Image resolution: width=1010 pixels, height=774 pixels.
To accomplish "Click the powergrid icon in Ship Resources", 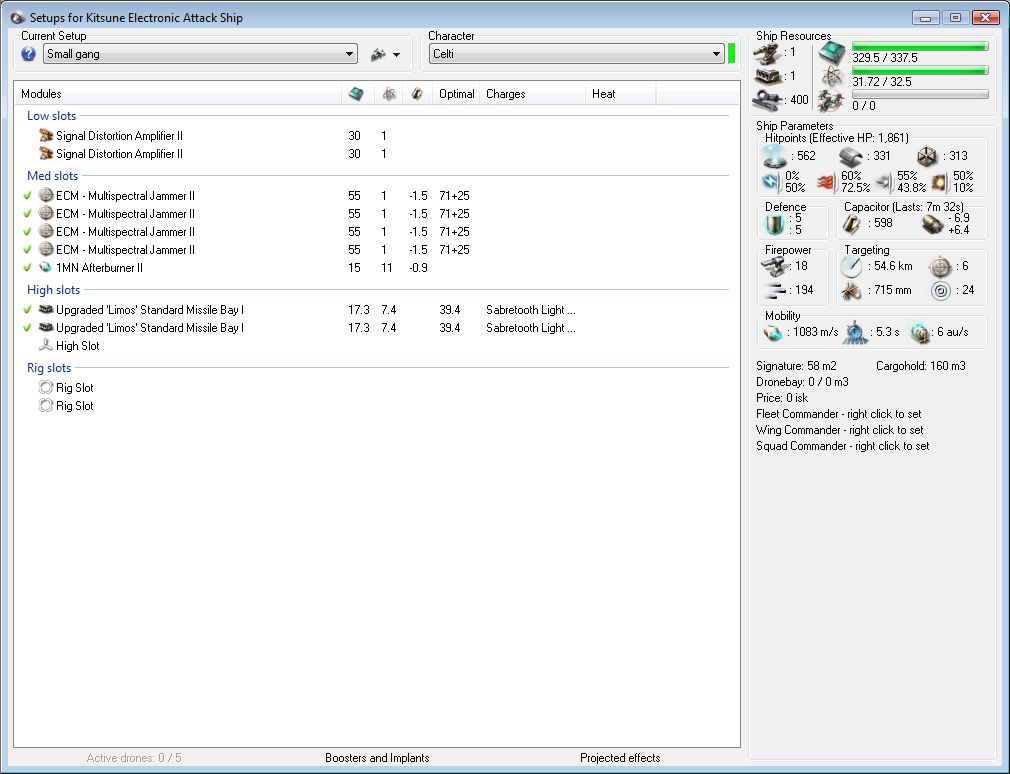I will click(833, 77).
